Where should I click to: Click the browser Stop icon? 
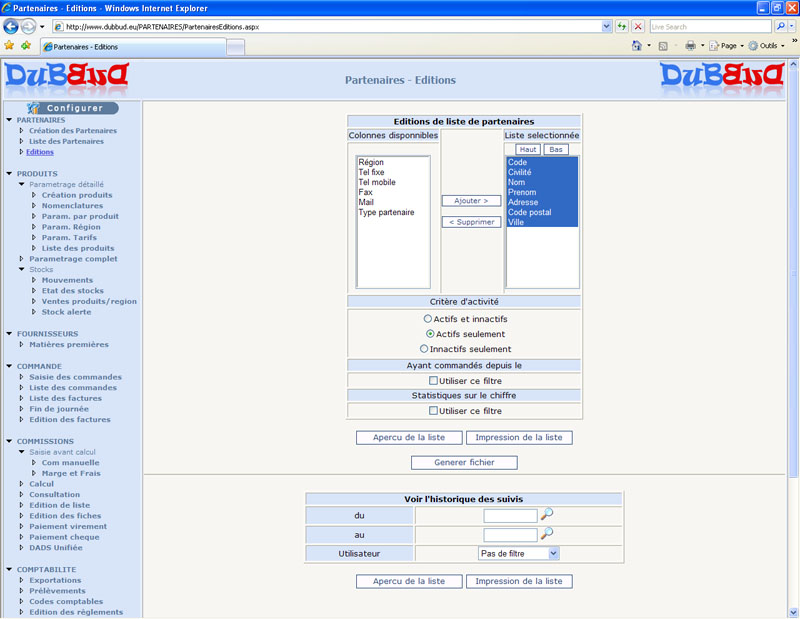tap(637, 26)
